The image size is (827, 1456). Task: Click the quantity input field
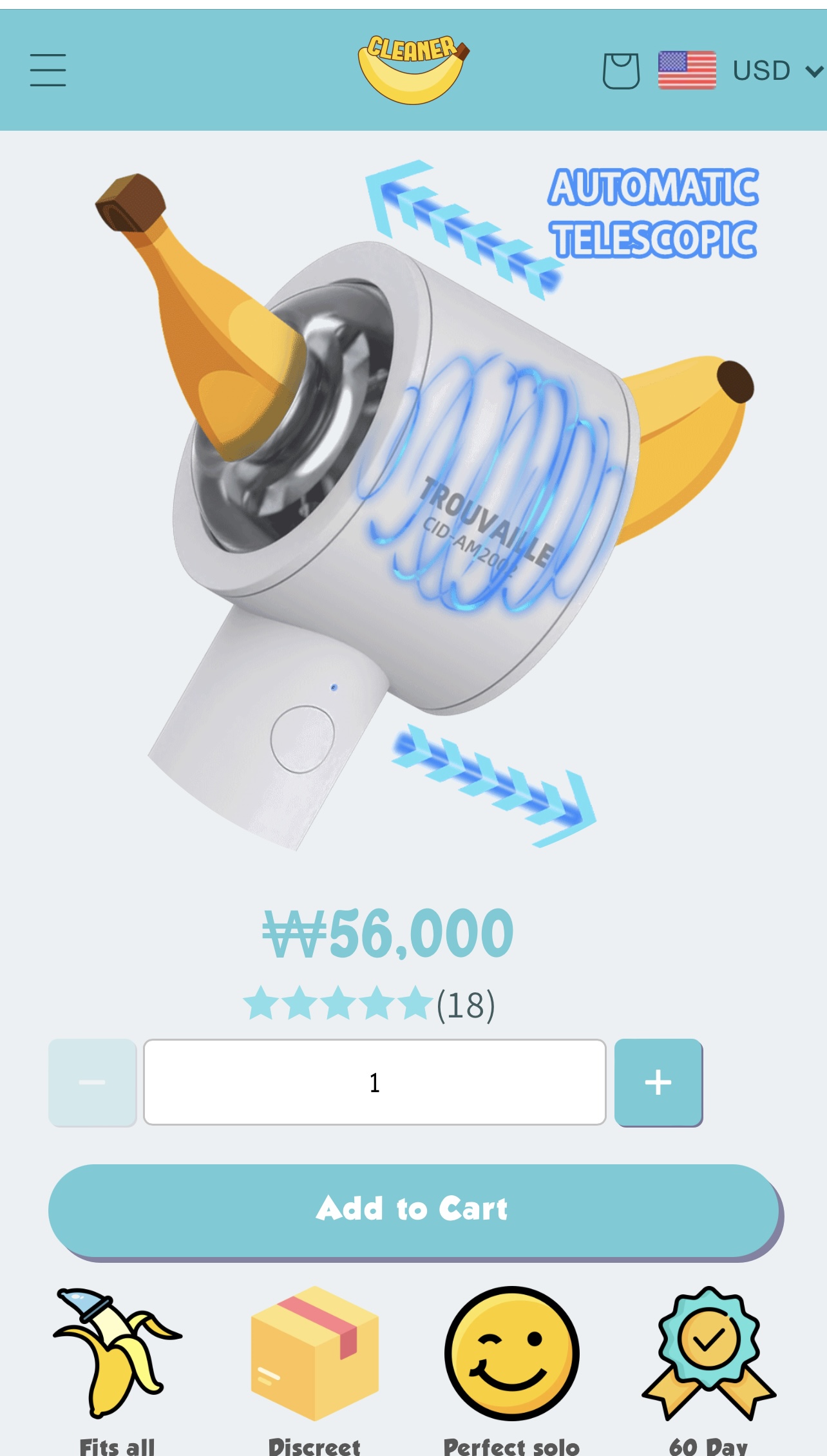[375, 1082]
